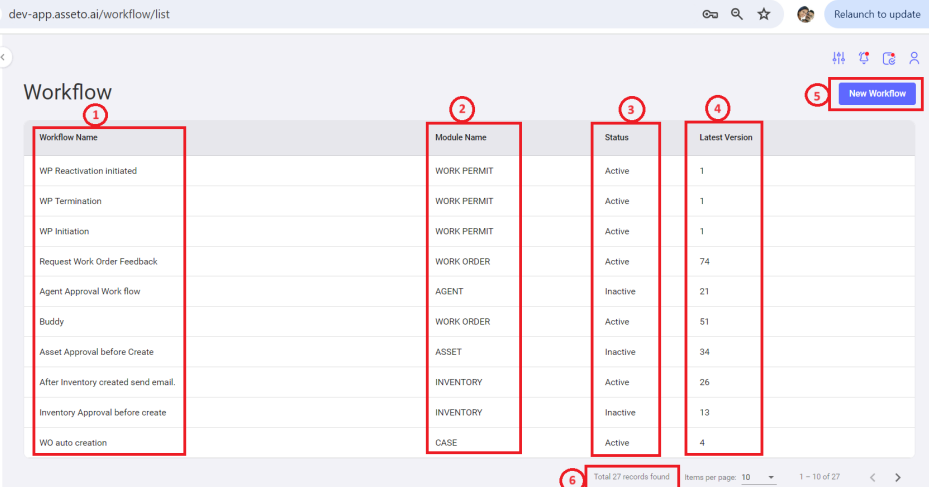Open Agent Approval Work flow row
Screen dimensions: 929x487
[469, 291]
